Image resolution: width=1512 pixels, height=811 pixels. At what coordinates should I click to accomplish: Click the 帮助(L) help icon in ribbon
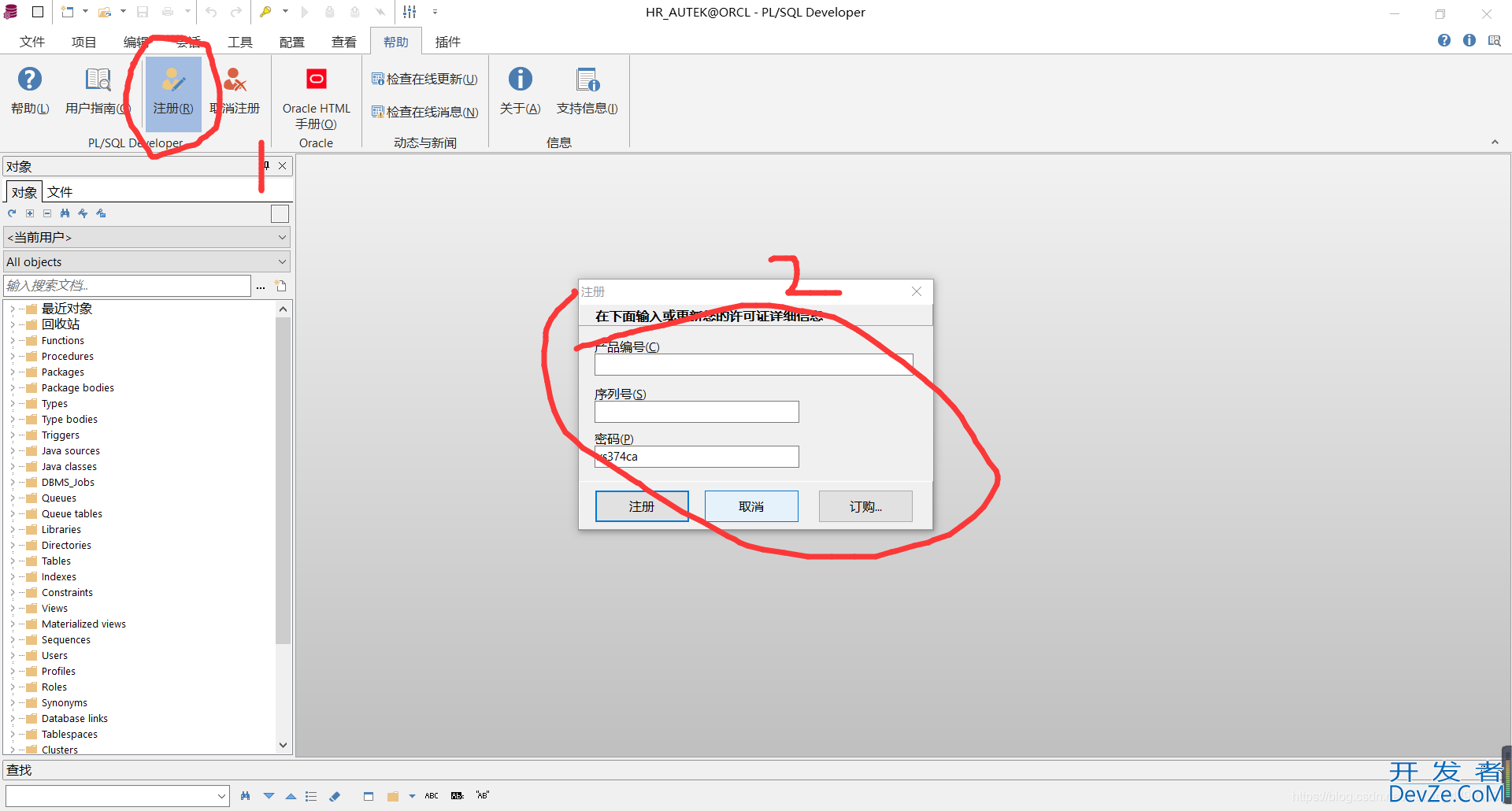30,91
